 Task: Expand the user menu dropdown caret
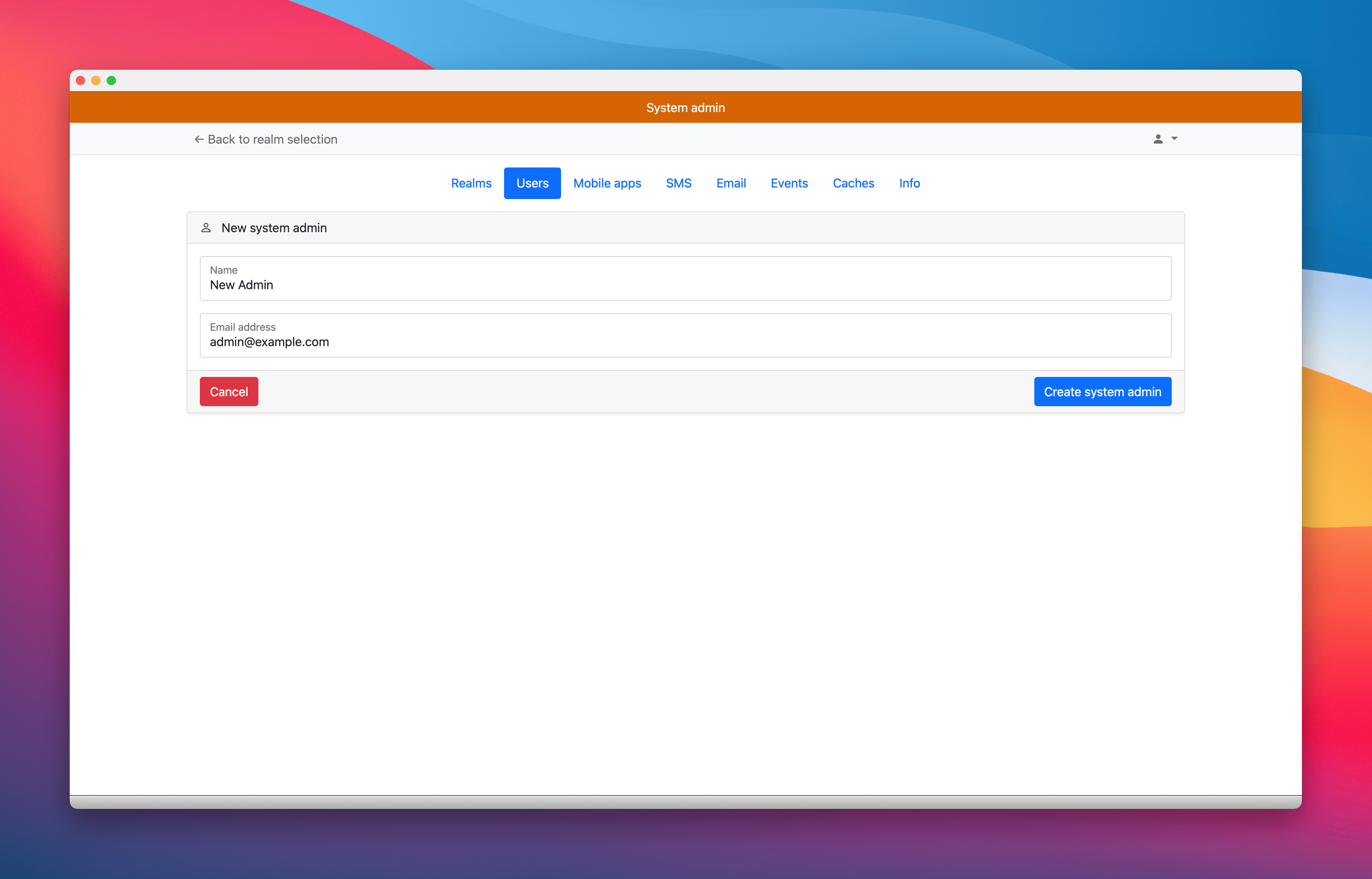(x=1174, y=139)
